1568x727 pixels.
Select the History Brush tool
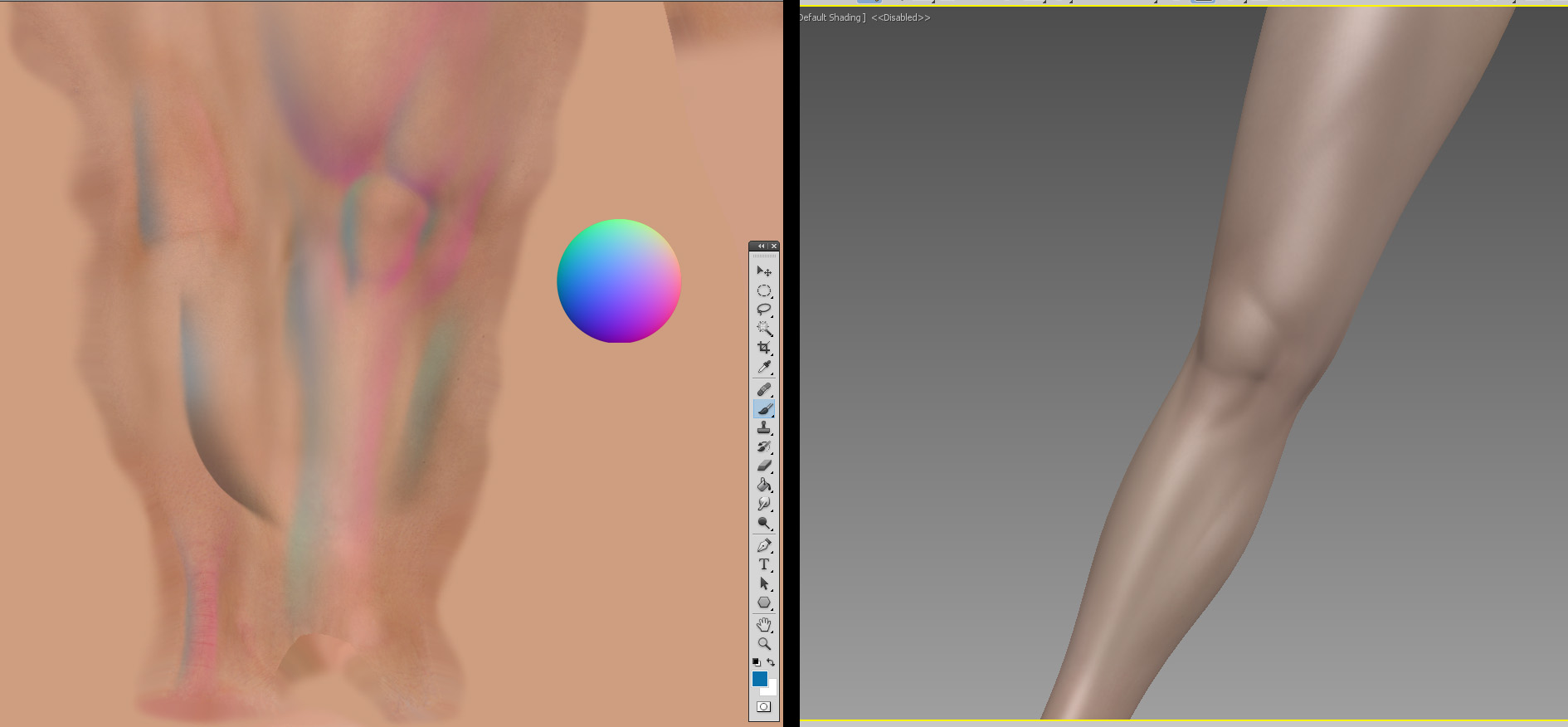[x=764, y=446]
